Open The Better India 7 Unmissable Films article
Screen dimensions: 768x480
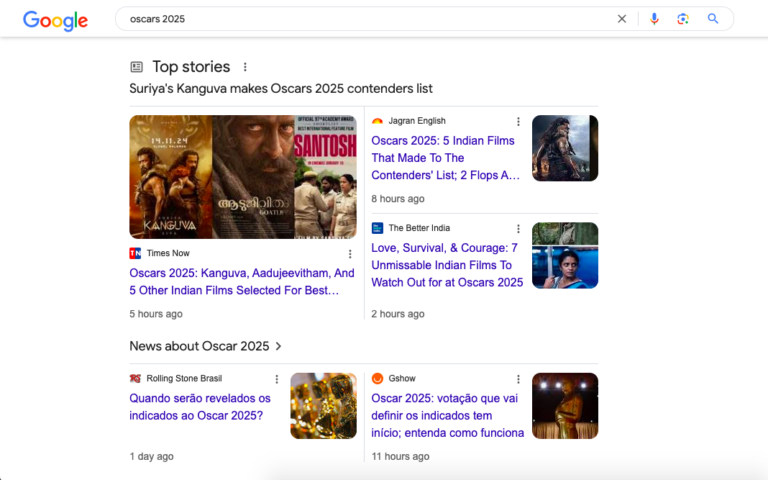(447, 265)
